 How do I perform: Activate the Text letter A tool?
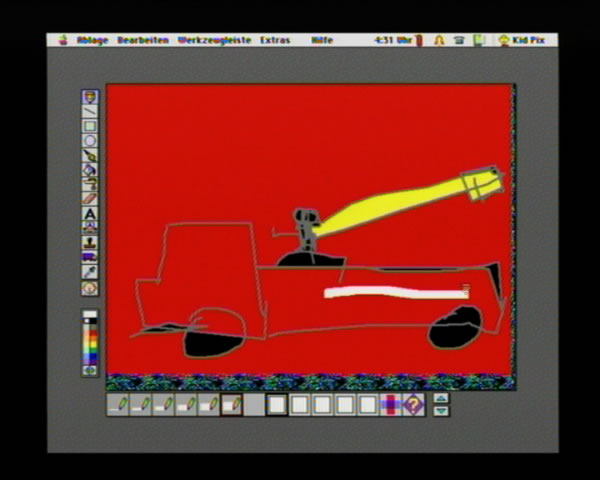(x=90, y=214)
